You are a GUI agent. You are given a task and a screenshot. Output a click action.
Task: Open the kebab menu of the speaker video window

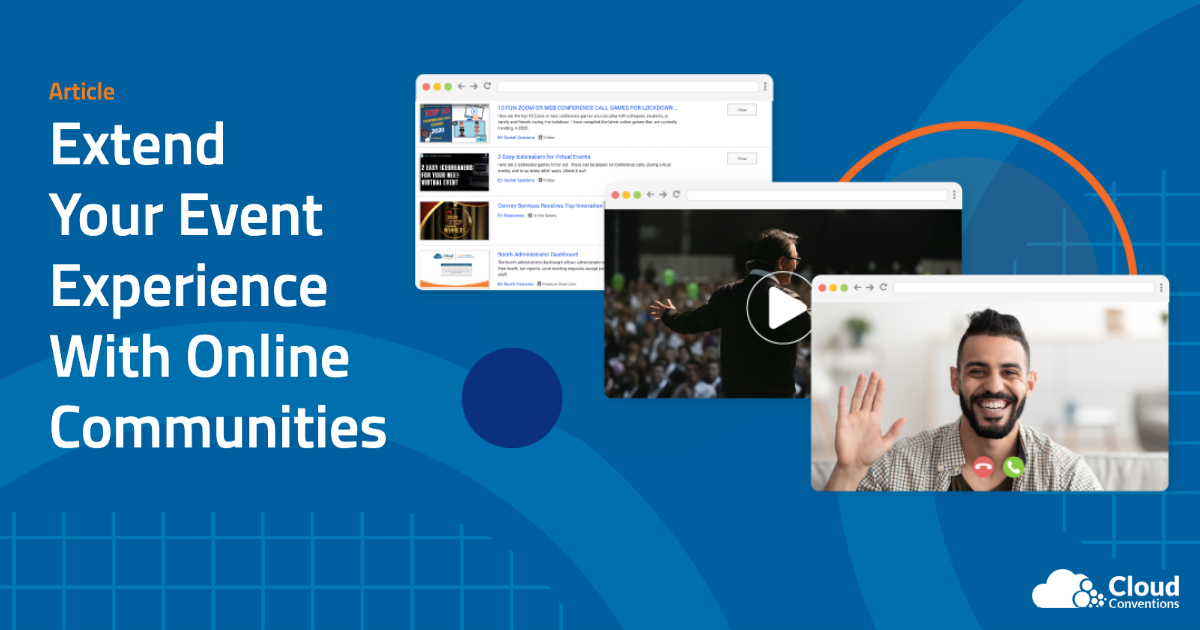(x=954, y=194)
